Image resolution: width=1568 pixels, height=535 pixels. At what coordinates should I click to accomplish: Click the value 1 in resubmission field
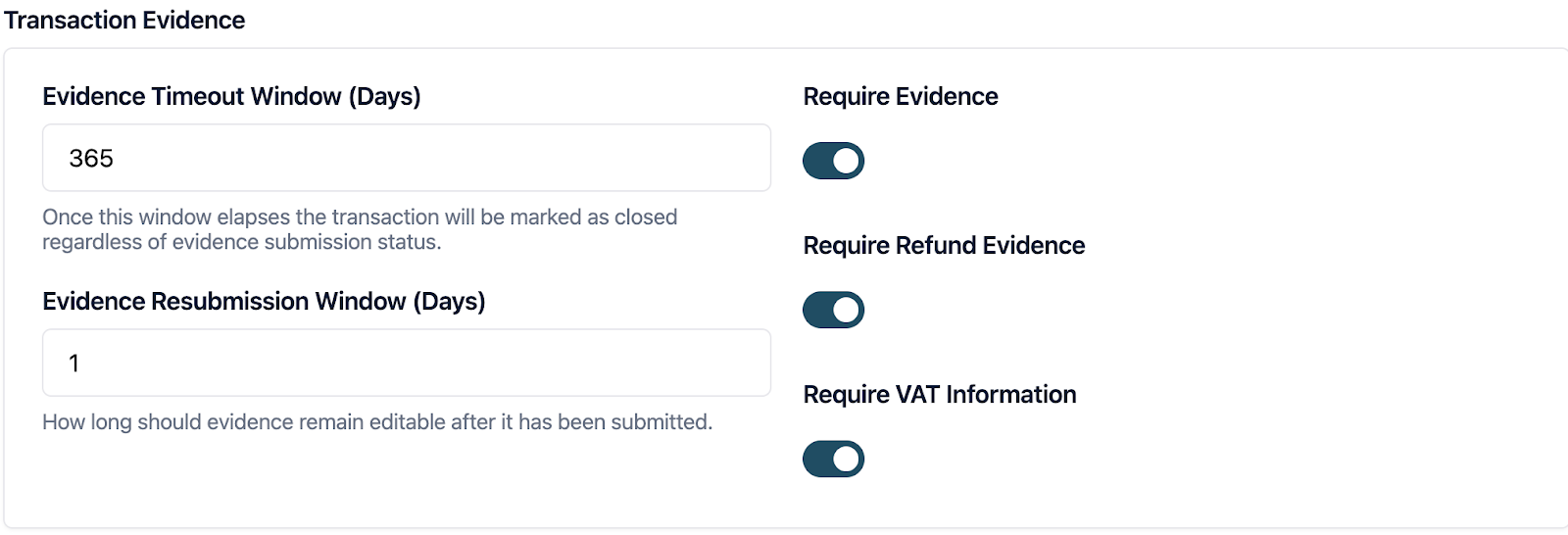(73, 364)
